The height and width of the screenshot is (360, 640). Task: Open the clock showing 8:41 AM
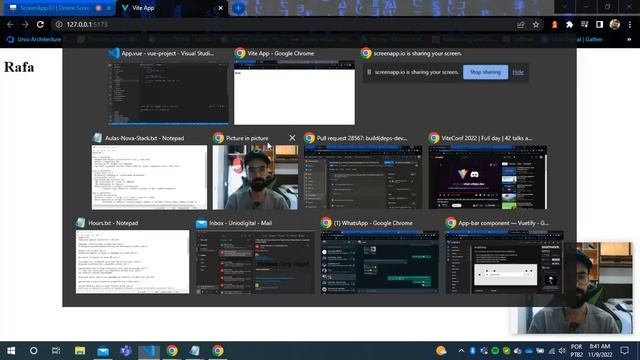[600, 351]
